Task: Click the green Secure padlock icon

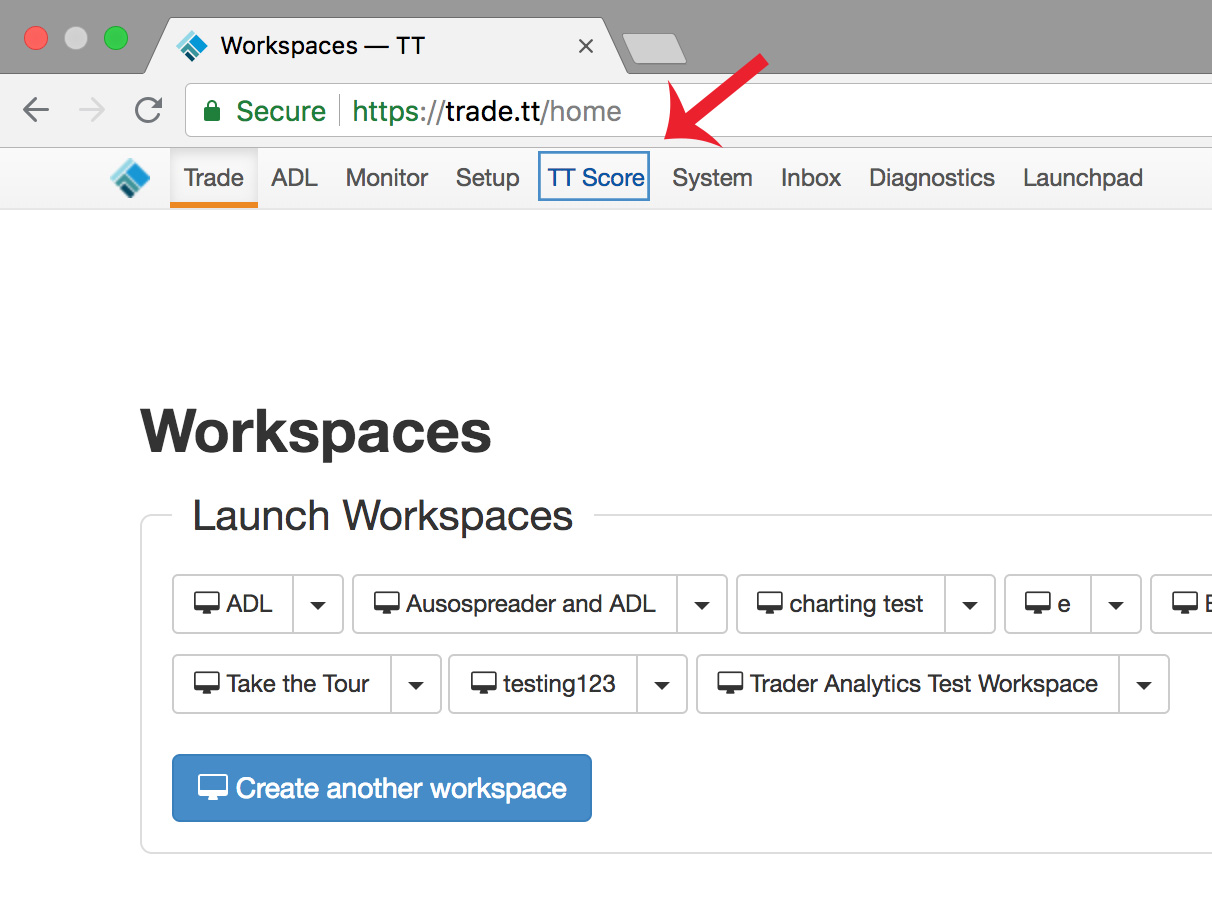Action: (x=211, y=111)
